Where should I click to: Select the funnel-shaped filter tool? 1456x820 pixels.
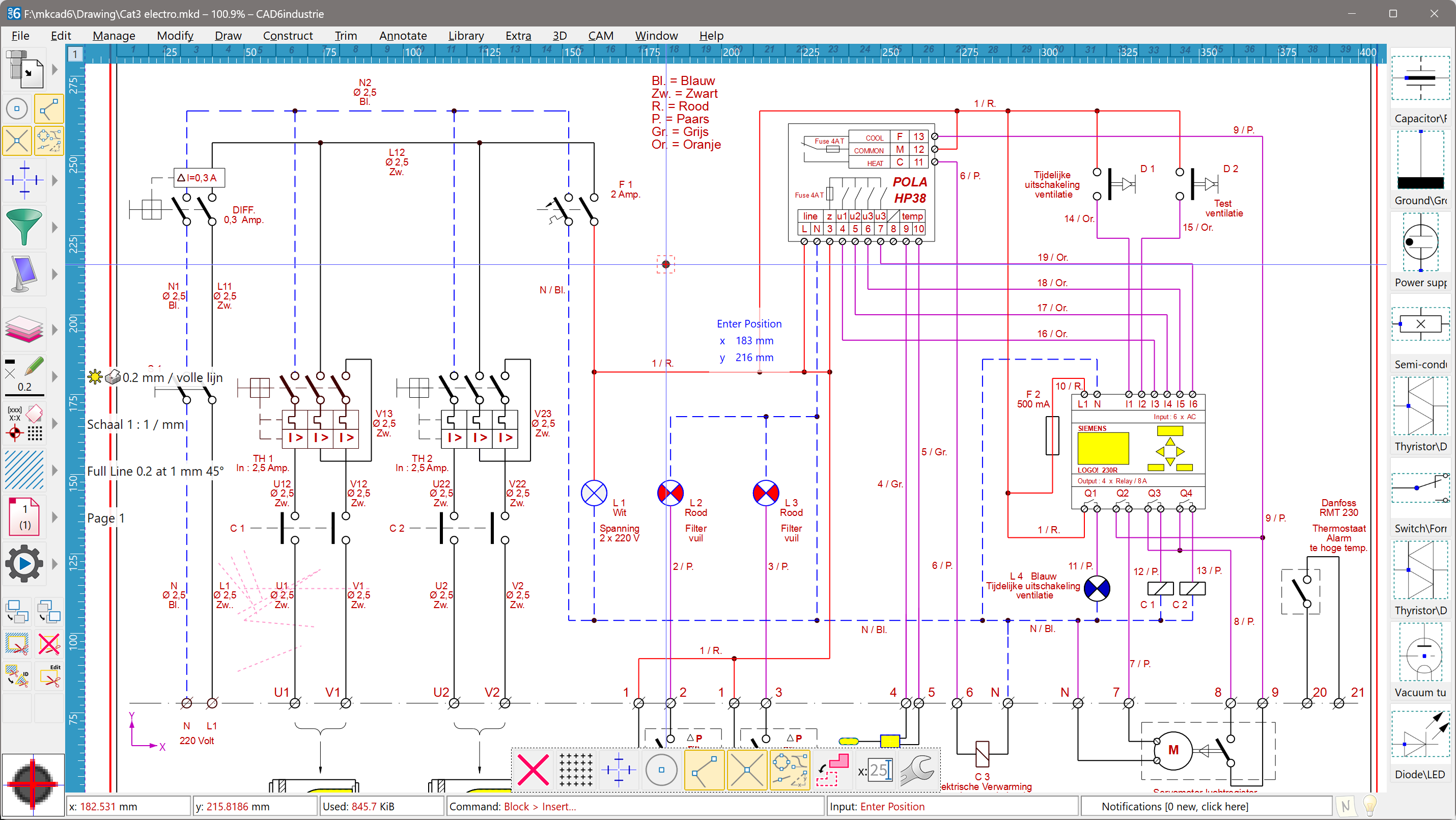(25, 226)
